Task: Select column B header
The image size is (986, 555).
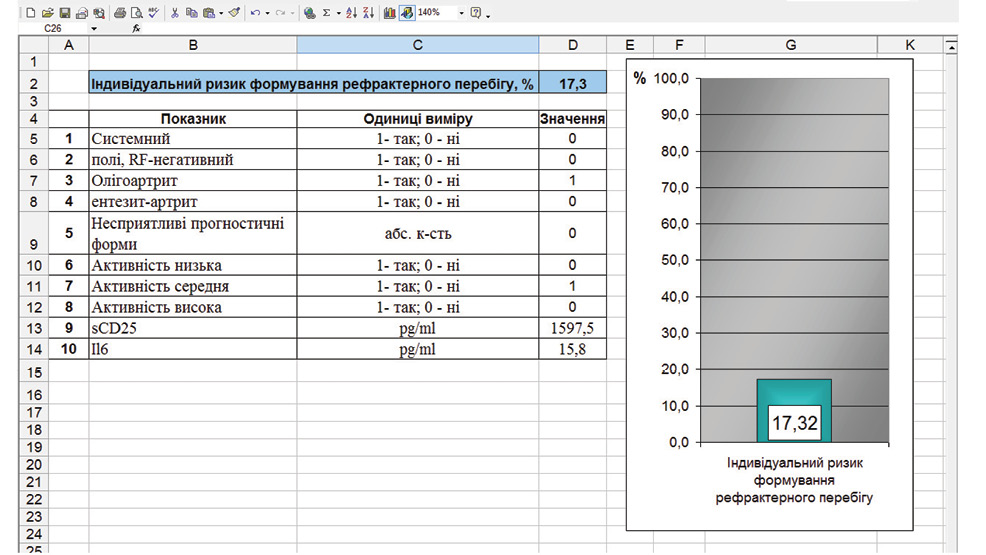Action: [x=193, y=45]
